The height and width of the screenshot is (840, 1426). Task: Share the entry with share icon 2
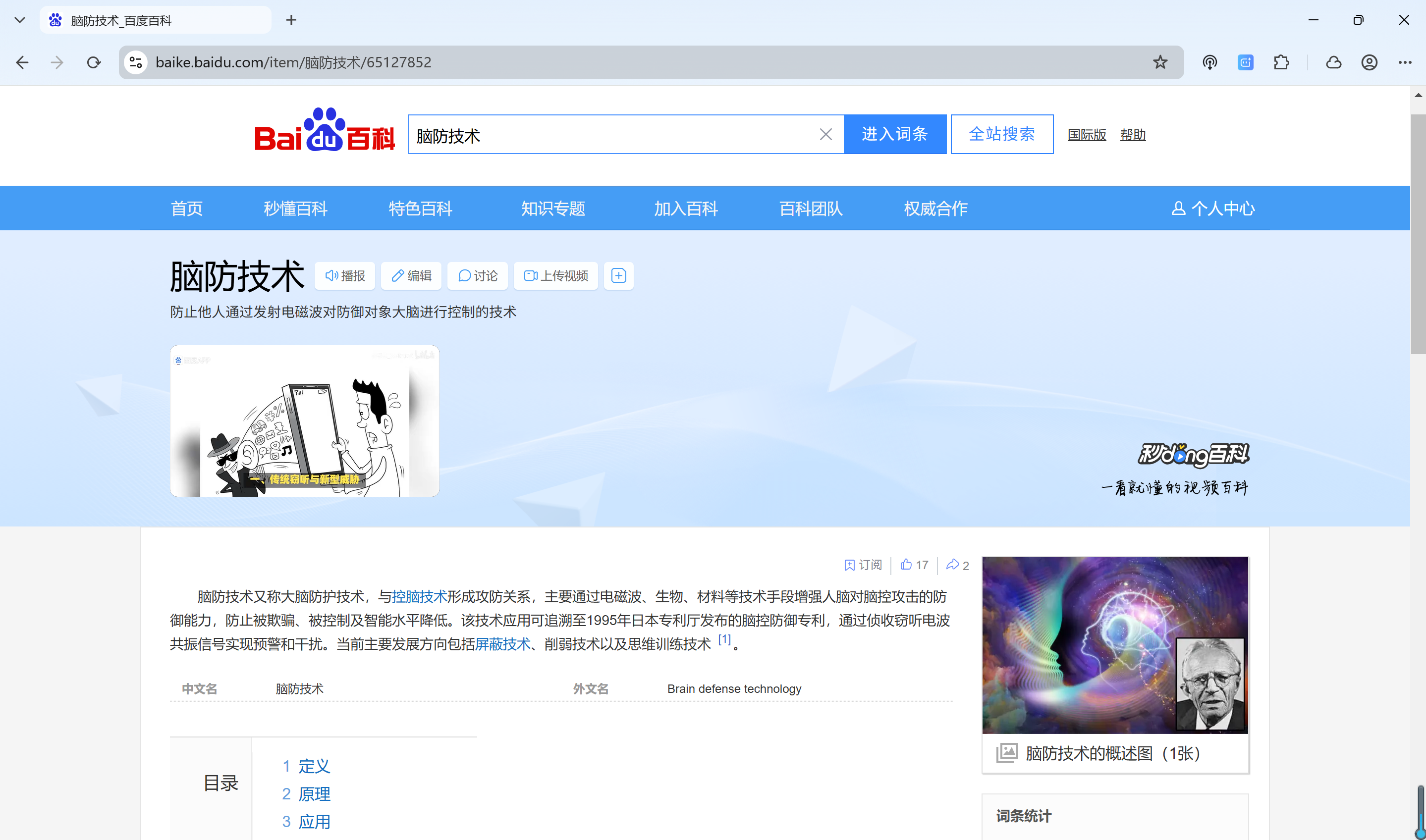click(x=957, y=565)
